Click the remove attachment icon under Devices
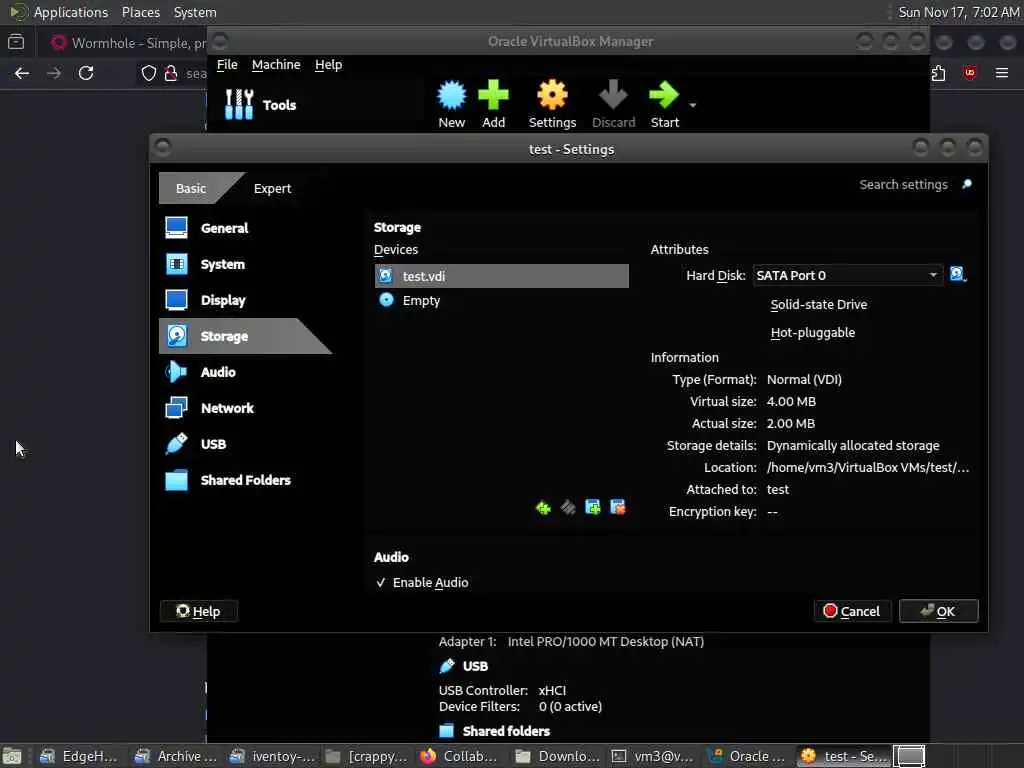 pyautogui.click(x=617, y=507)
